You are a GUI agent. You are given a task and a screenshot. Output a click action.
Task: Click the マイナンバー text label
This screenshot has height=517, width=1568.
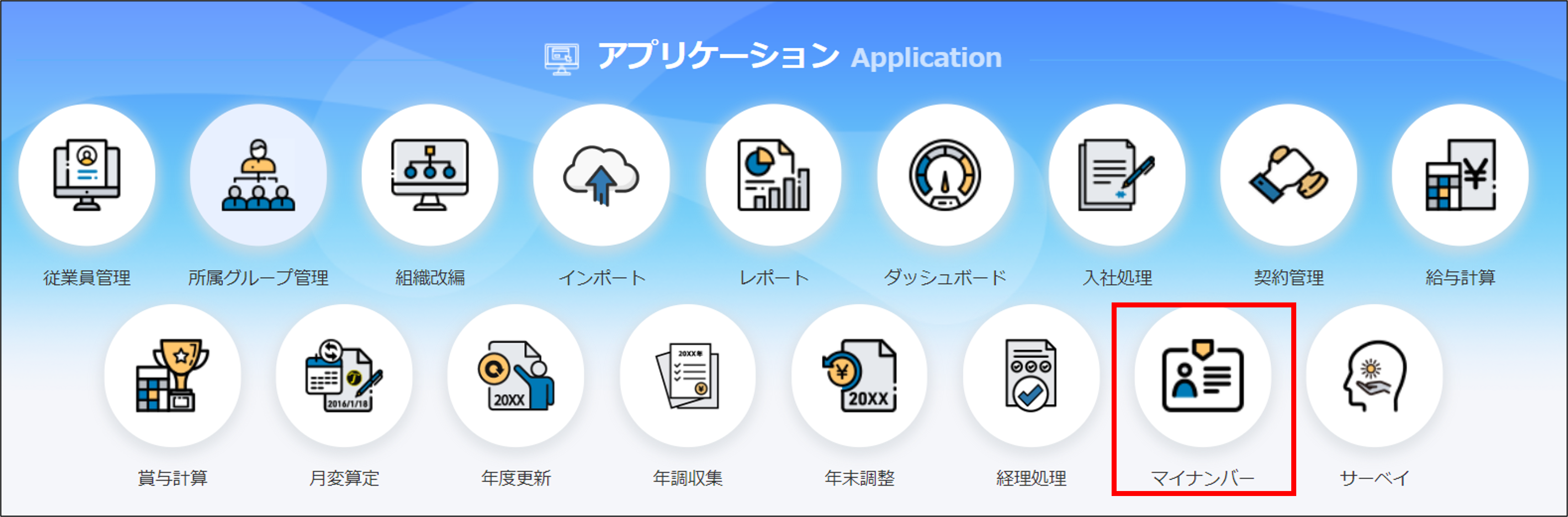[x=1203, y=478]
